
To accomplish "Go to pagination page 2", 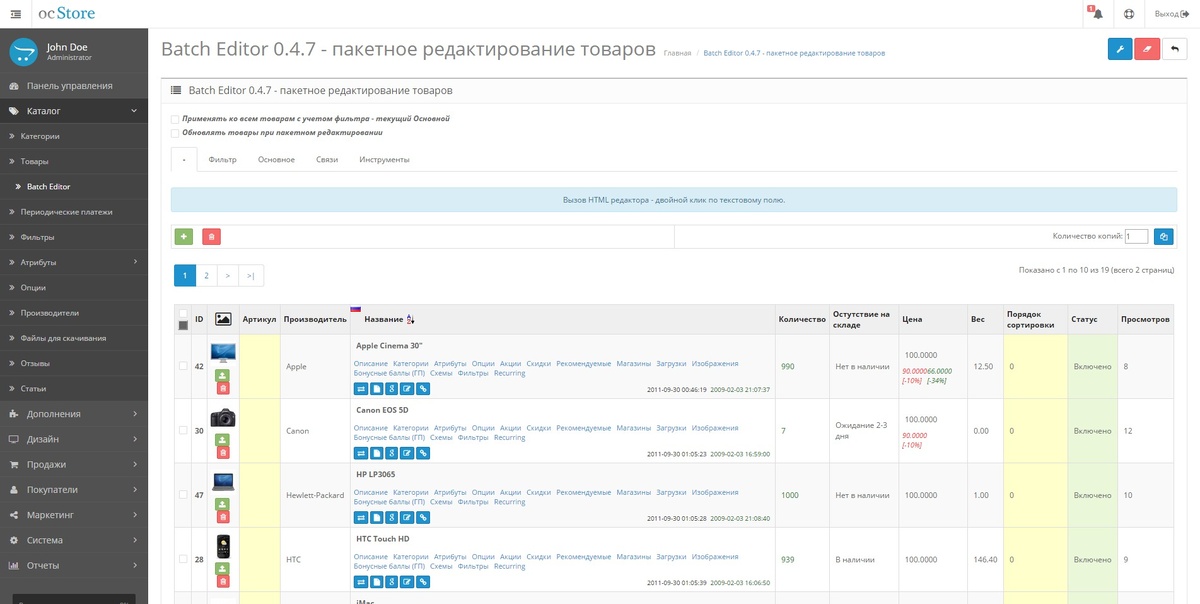I will [206, 275].
